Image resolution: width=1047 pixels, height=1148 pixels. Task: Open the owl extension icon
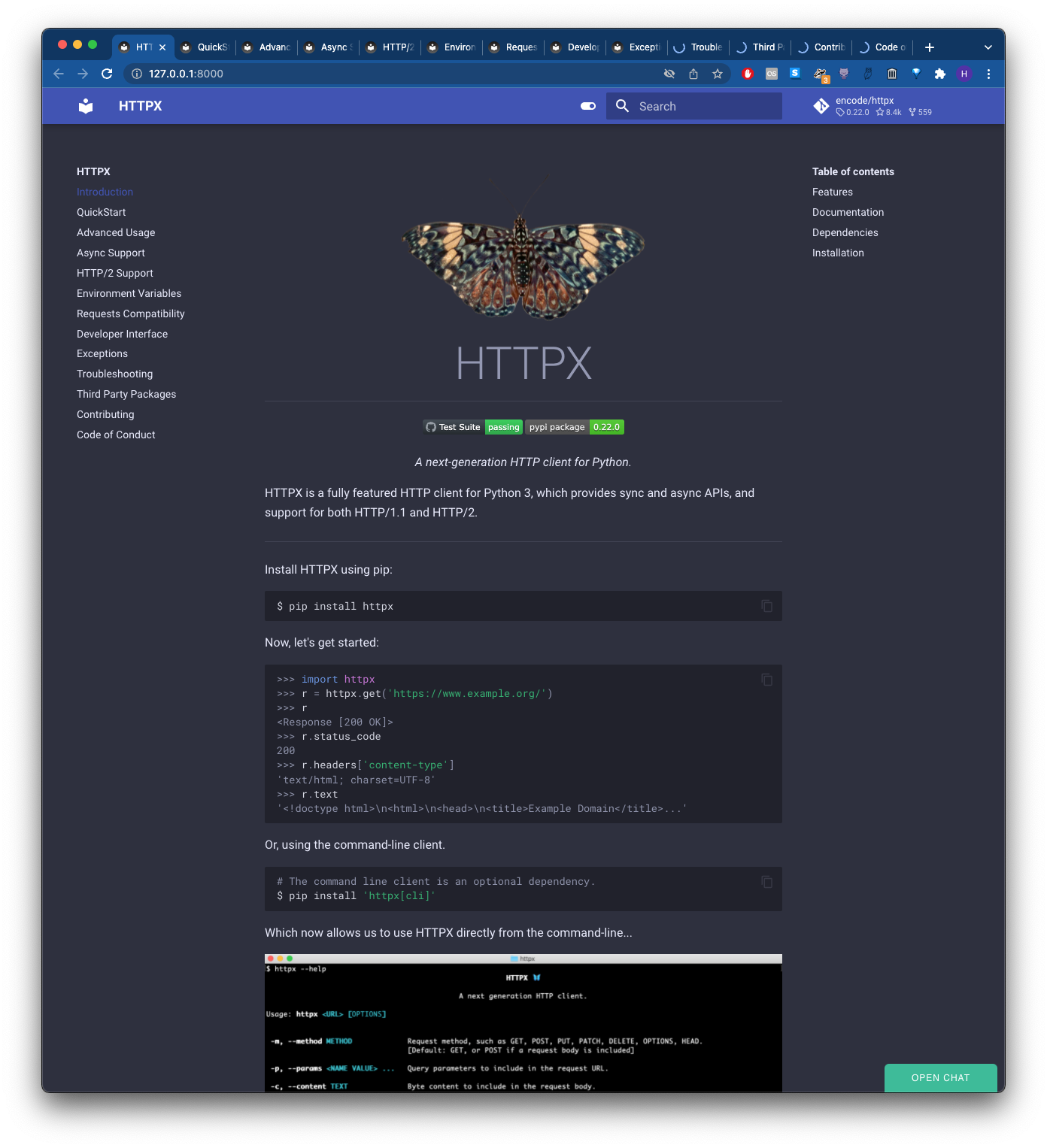coord(868,74)
